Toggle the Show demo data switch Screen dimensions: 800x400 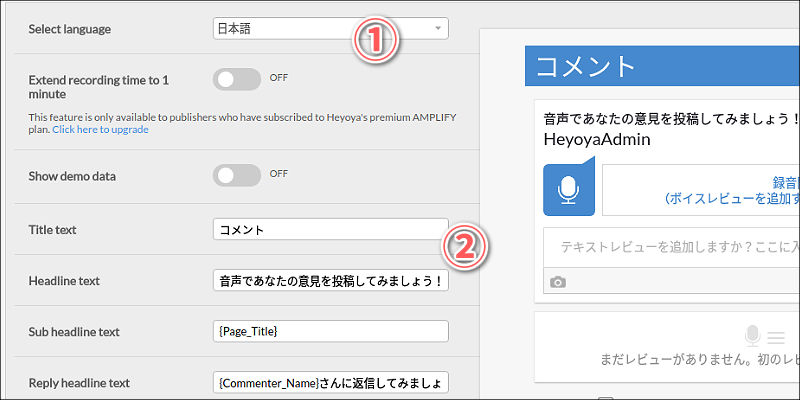coord(237,175)
